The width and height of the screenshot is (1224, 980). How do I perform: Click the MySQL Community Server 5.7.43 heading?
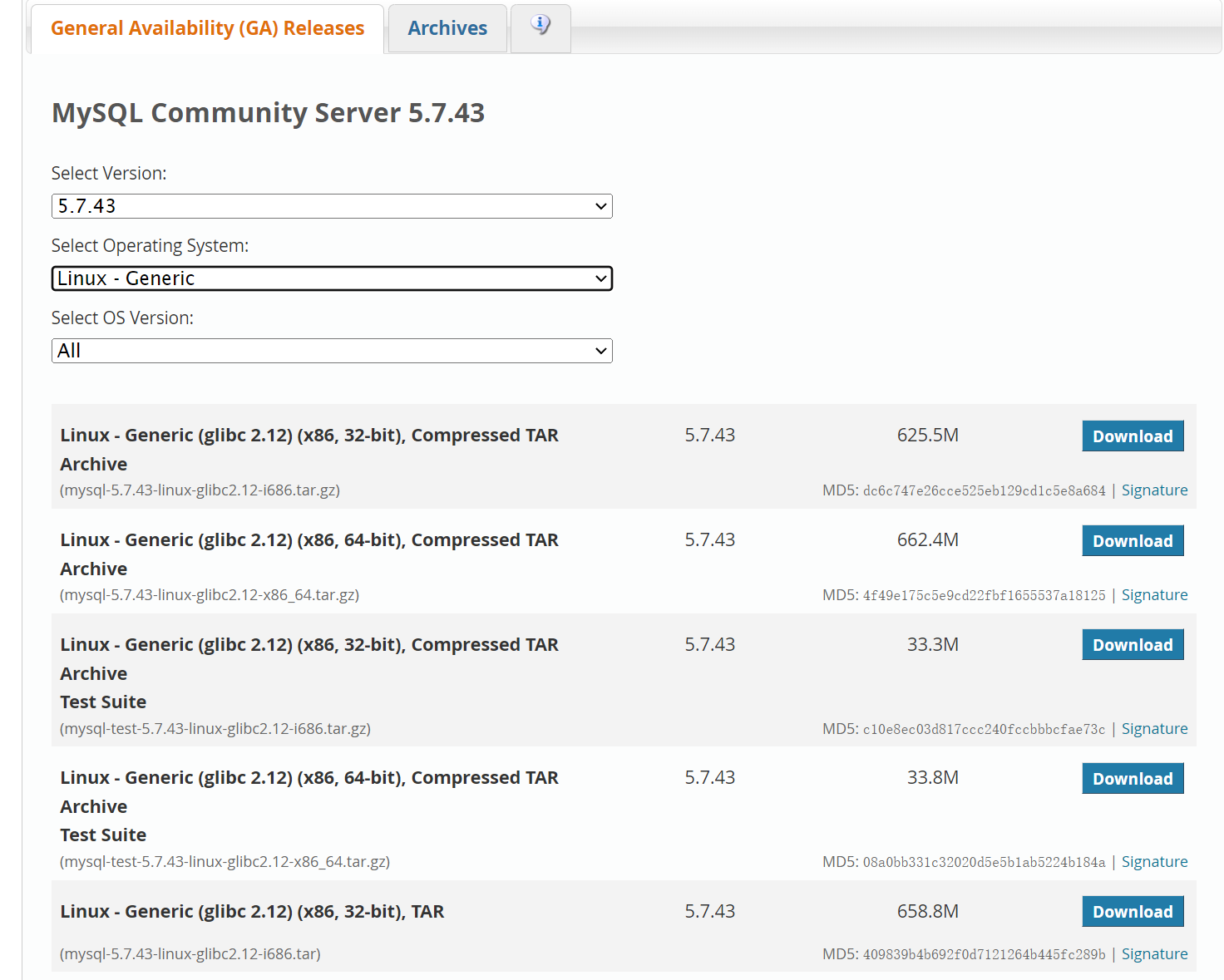pyautogui.click(x=268, y=113)
